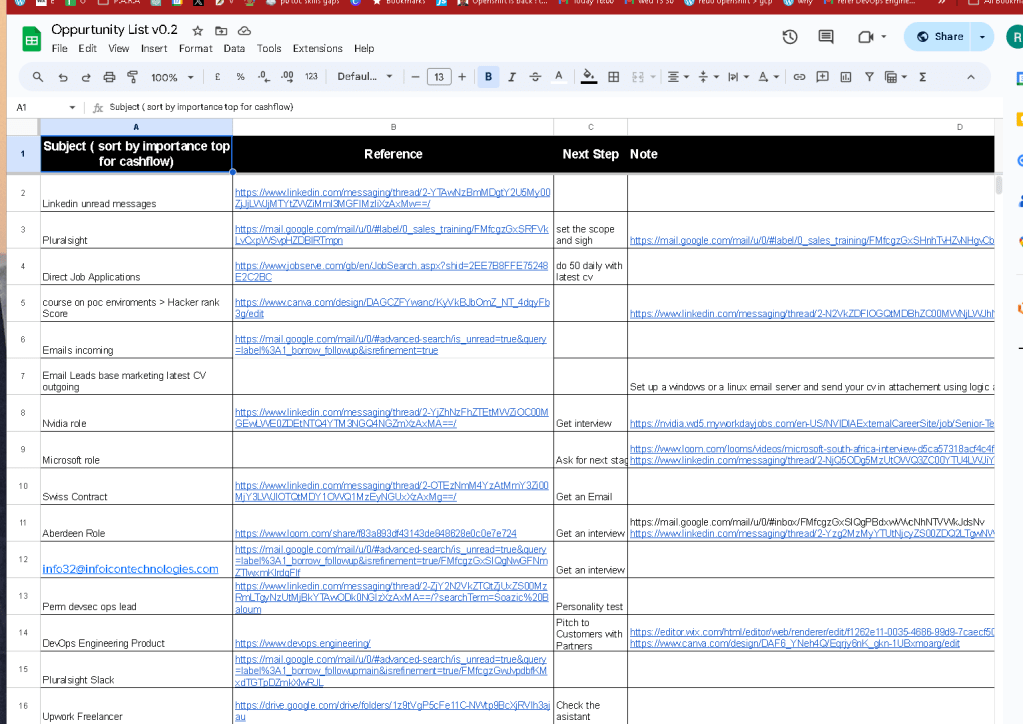Click the info32@infoicontechnologies.com email link
This screenshot has height=724, width=1023.
(130, 569)
